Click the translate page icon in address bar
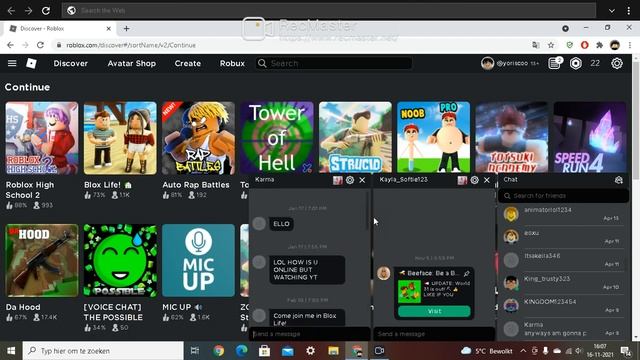The height and width of the screenshot is (360, 640). coord(536,45)
